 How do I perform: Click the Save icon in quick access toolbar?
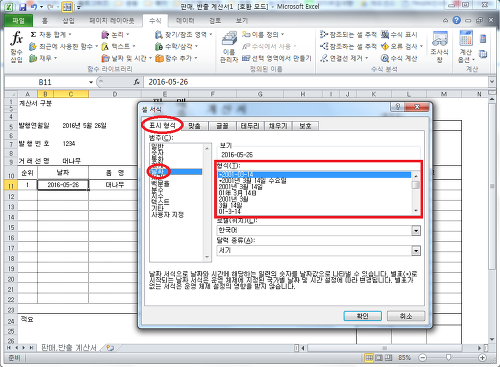coord(22,7)
